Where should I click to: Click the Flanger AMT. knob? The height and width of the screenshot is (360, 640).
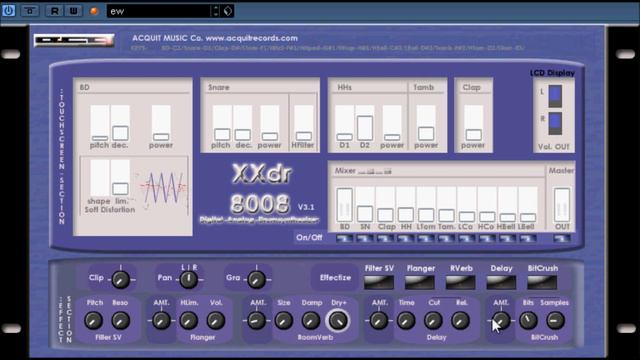161,321
